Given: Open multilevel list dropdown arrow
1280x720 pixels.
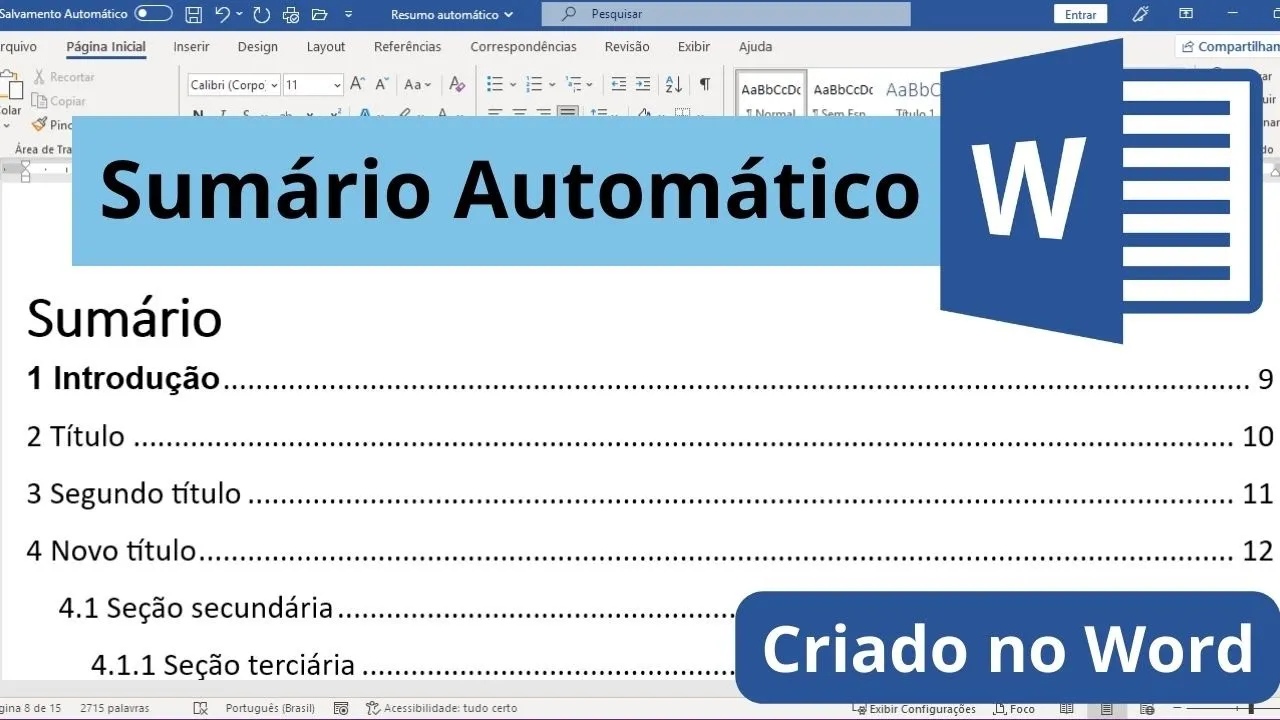Looking at the screenshot, I should (590, 85).
